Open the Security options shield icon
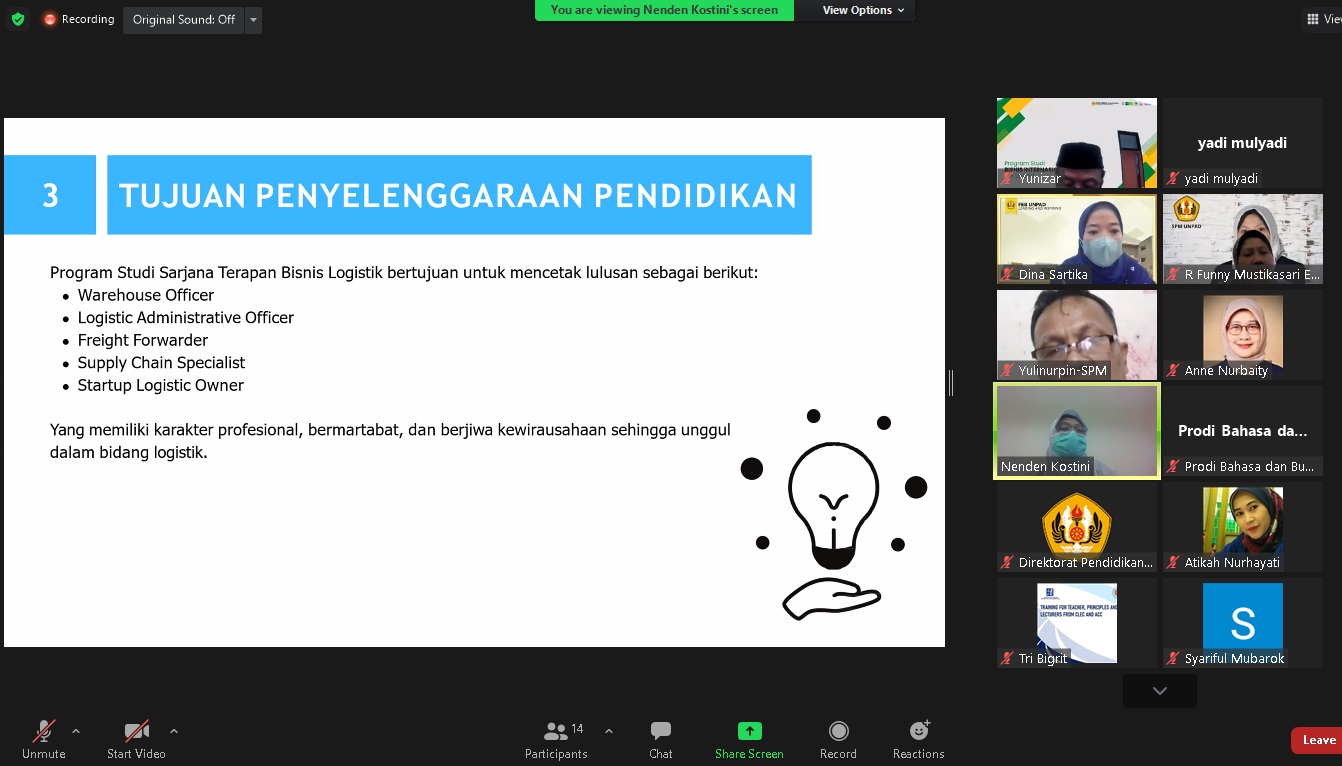The width and height of the screenshot is (1342, 766). 17,19
